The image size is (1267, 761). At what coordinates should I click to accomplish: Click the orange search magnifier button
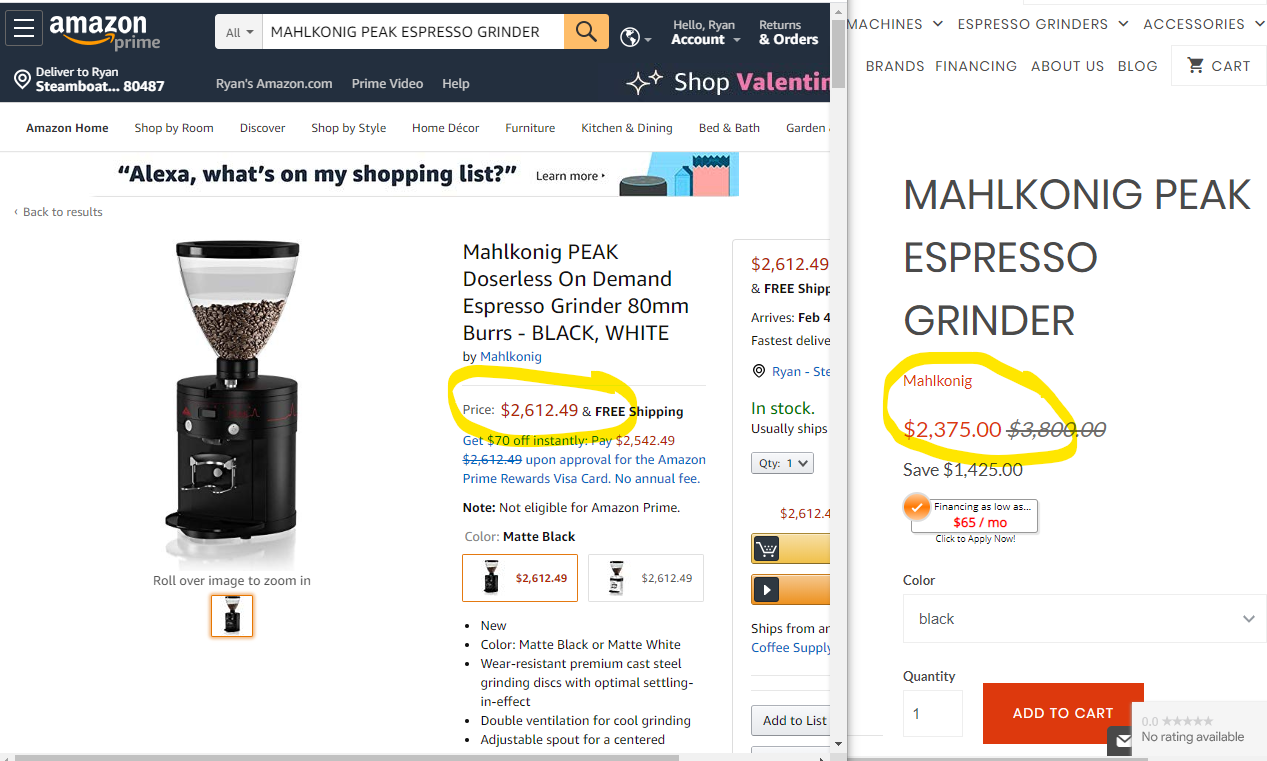[x=586, y=32]
